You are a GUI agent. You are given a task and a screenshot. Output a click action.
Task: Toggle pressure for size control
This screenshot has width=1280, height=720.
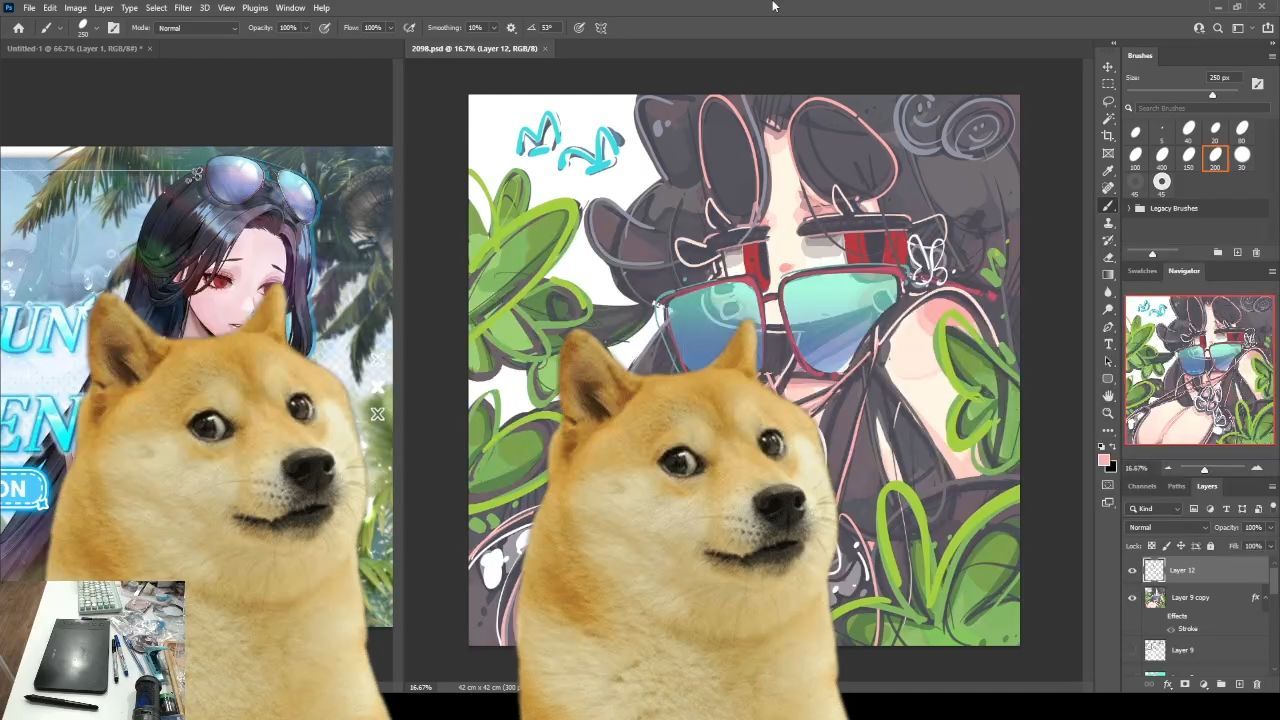tap(579, 27)
